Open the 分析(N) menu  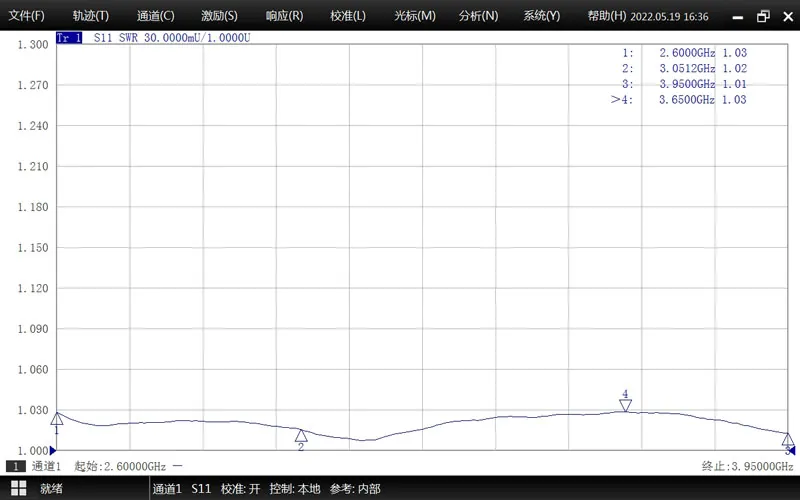pyautogui.click(x=478, y=16)
